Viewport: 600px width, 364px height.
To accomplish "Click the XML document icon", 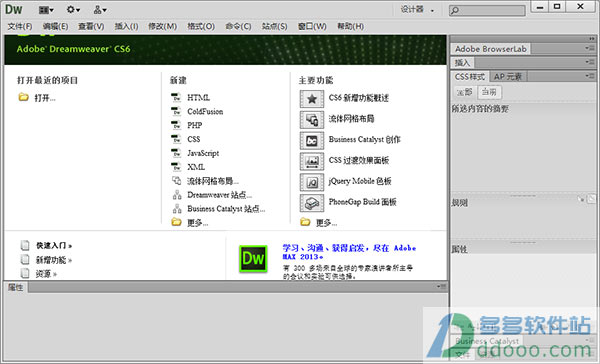I will 176,166.
